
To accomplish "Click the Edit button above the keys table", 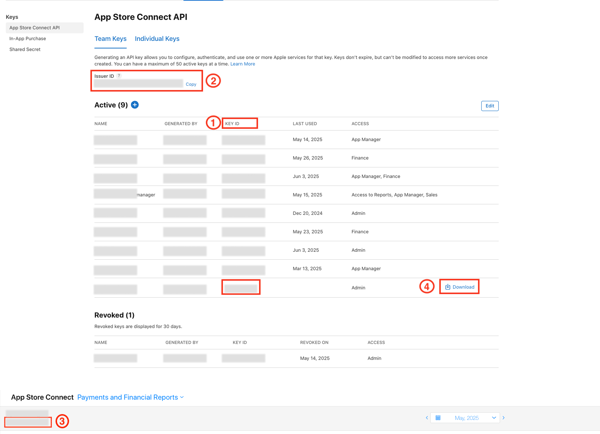I will click(x=490, y=106).
